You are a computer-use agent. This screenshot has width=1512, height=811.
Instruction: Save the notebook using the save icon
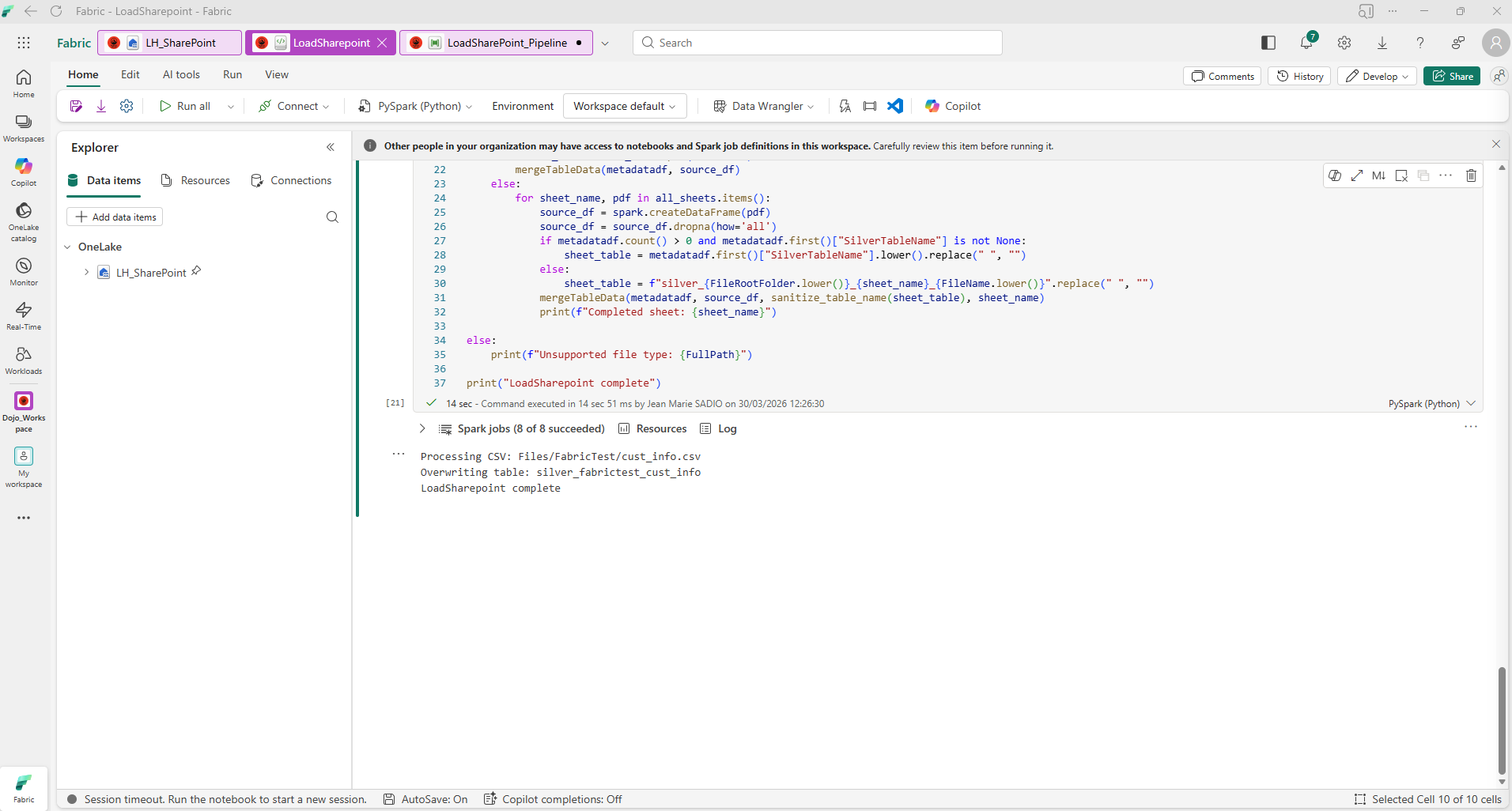(x=75, y=106)
